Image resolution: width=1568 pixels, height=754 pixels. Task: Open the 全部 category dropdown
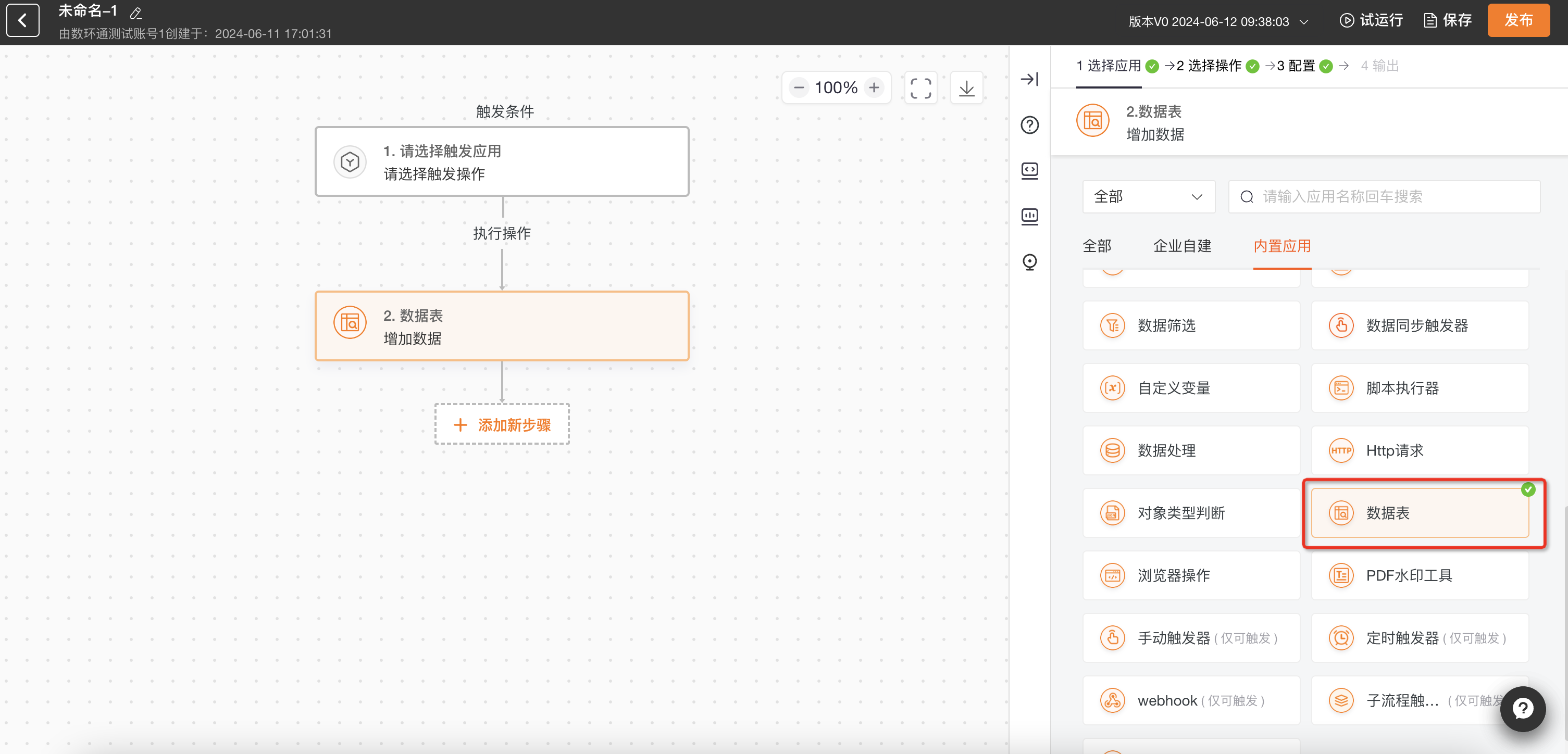pos(1149,196)
